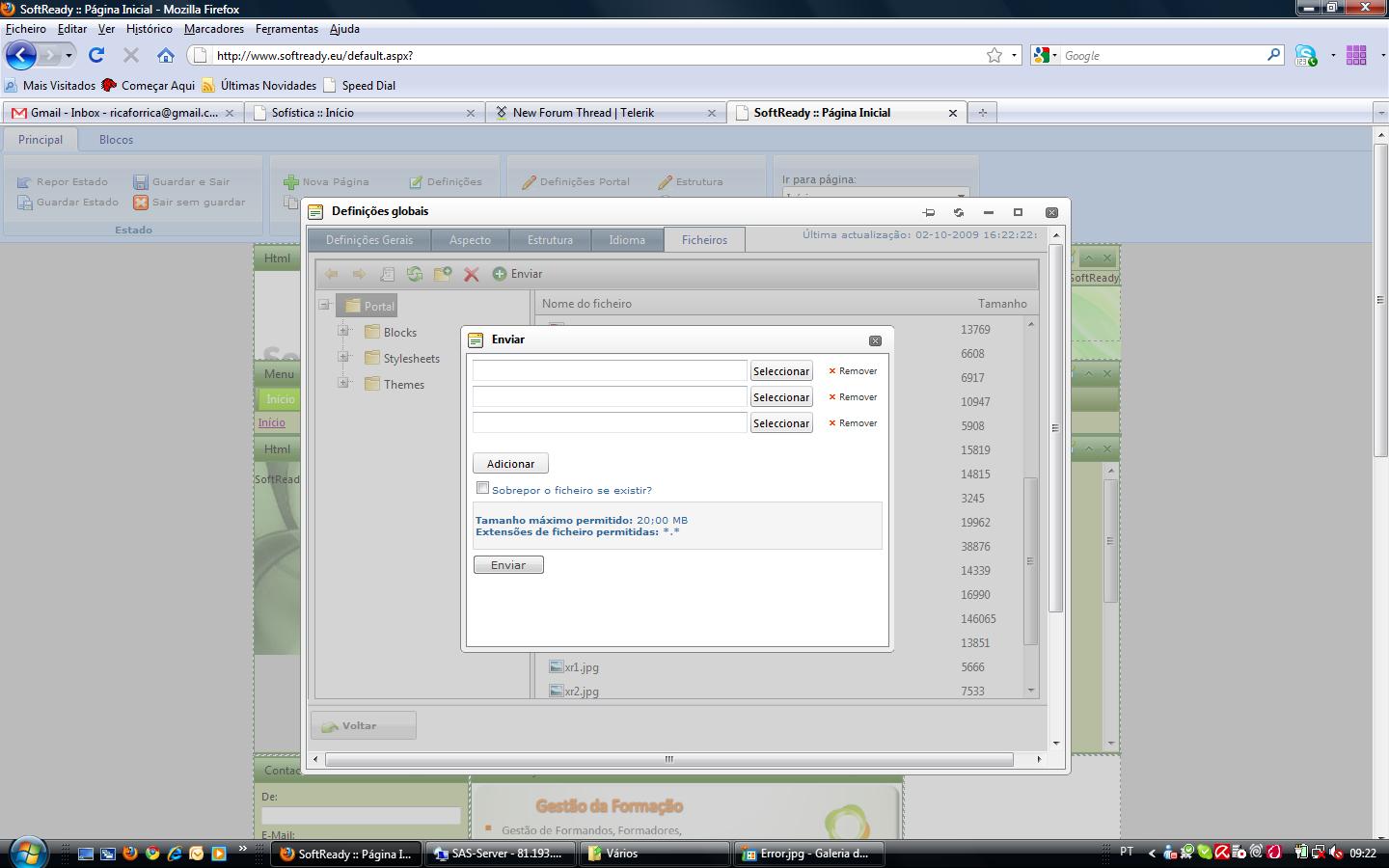Pin the Definições globais window

click(929, 212)
